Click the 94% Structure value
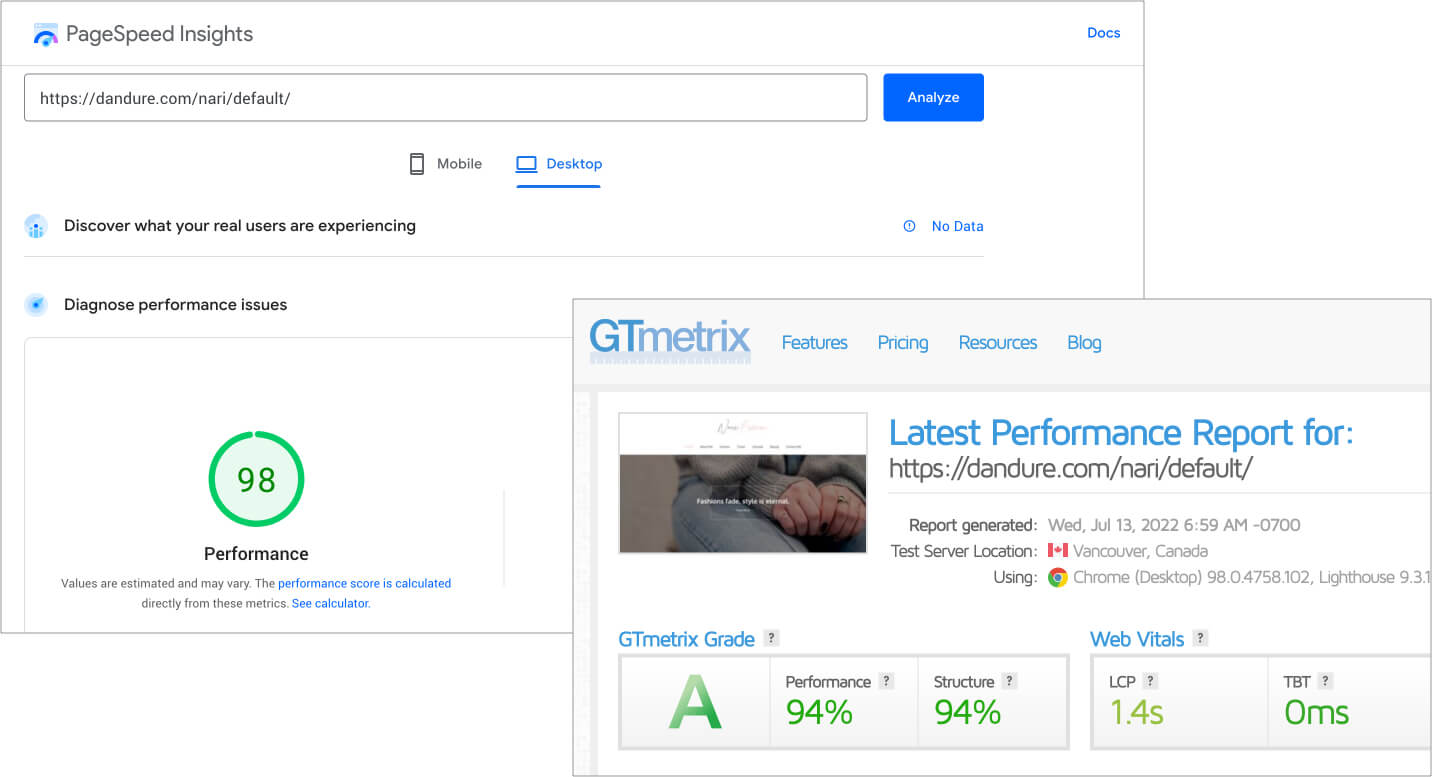 967,712
